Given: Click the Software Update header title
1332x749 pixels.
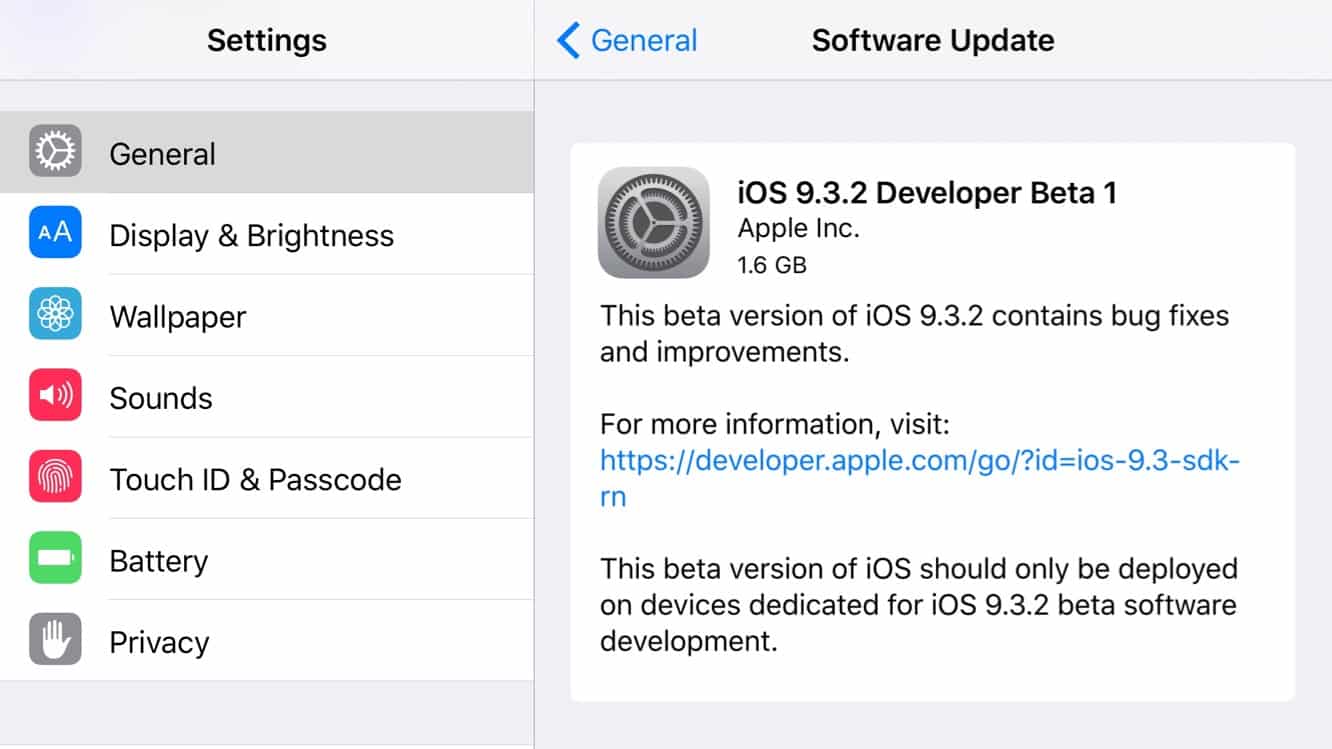Looking at the screenshot, I should tap(932, 41).
